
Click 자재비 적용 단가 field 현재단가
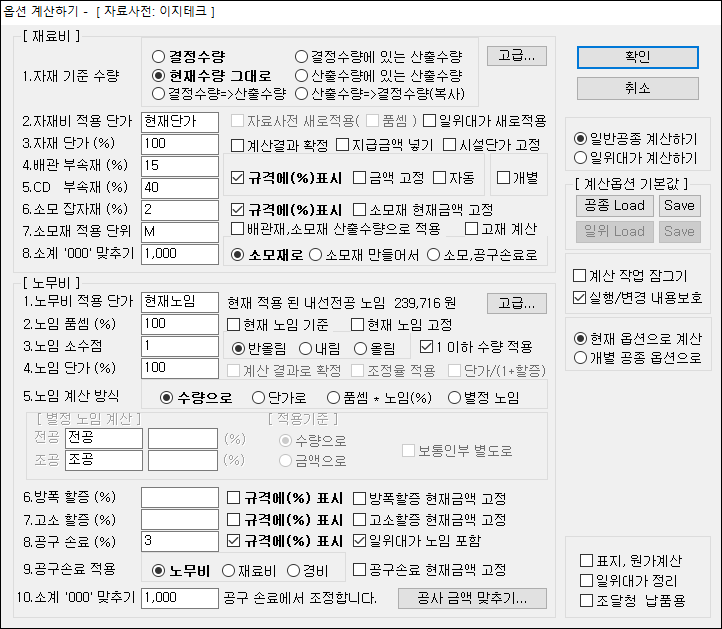pyautogui.click(x=180, y=122)
